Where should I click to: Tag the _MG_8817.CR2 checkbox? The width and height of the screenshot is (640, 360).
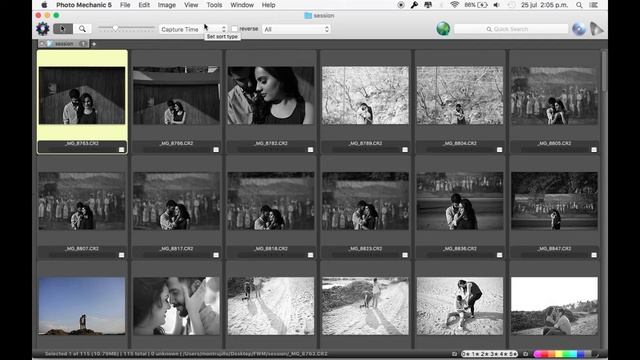[216, 255]
